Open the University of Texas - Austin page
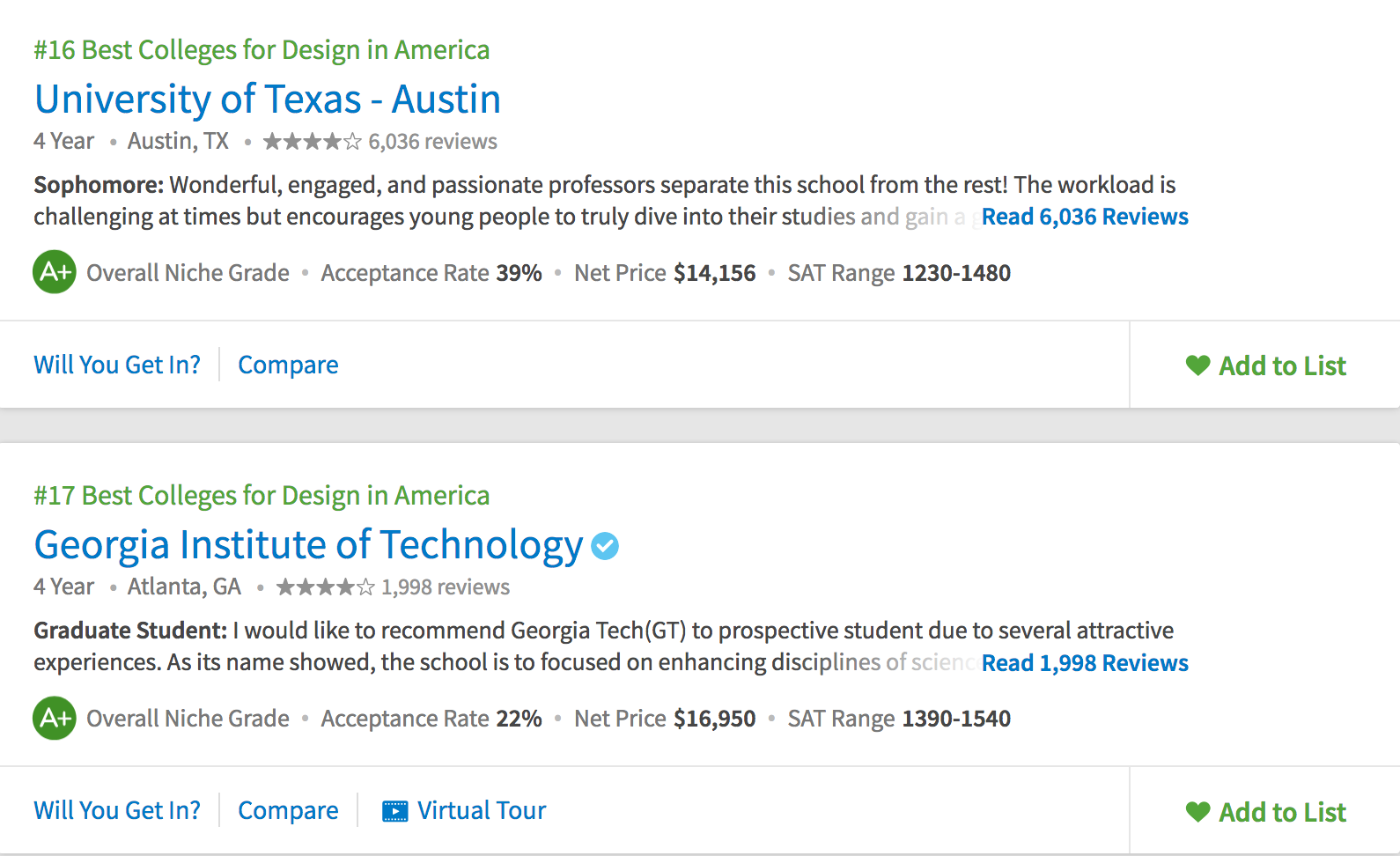The height and width of the screenshot is (856, 1400). click(268, 100)
